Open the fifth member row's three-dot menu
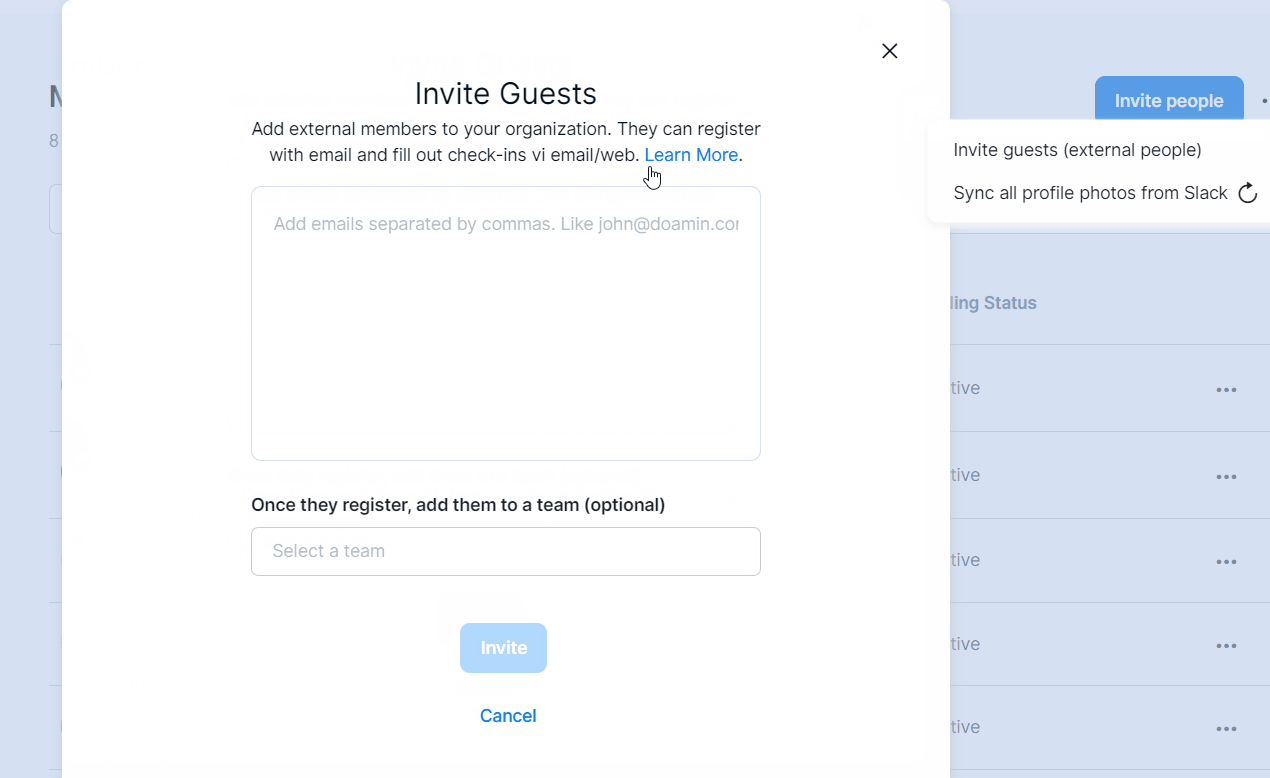This screenshot has height=778, width=1270. pyautogui.click(x=1226, y=729)
